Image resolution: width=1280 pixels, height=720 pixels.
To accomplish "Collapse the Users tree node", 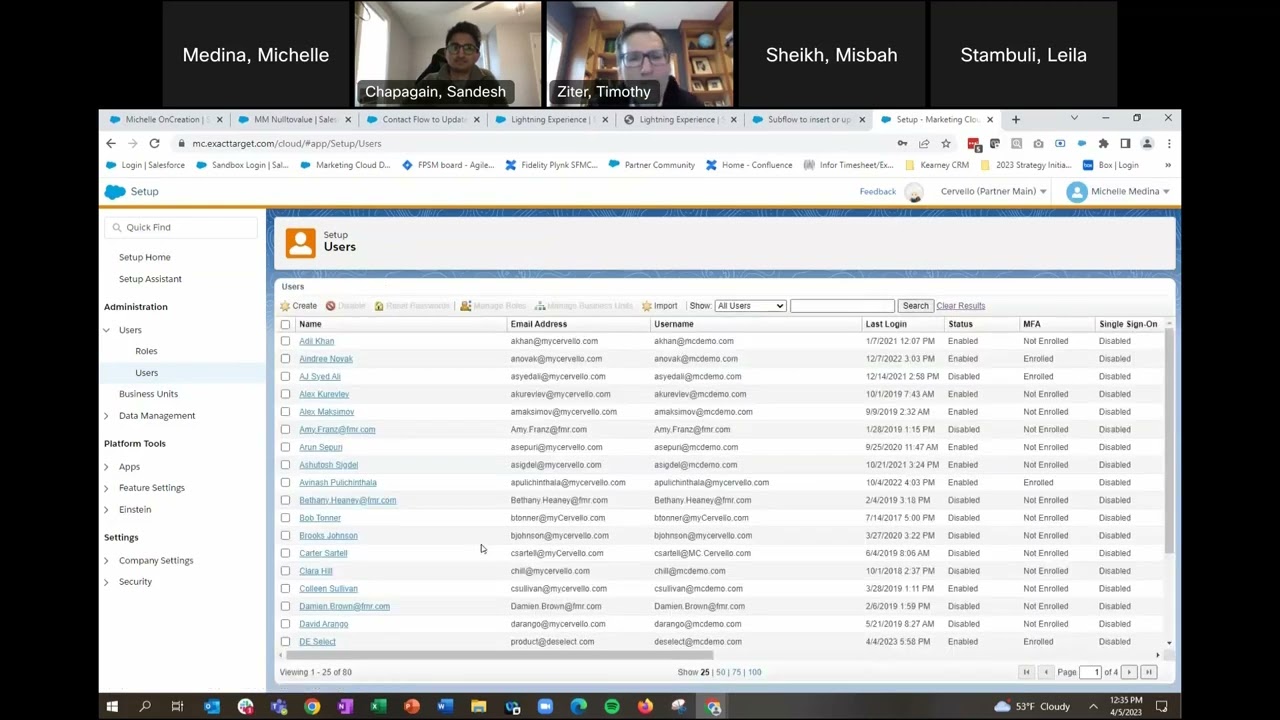I will coord(107,330).
